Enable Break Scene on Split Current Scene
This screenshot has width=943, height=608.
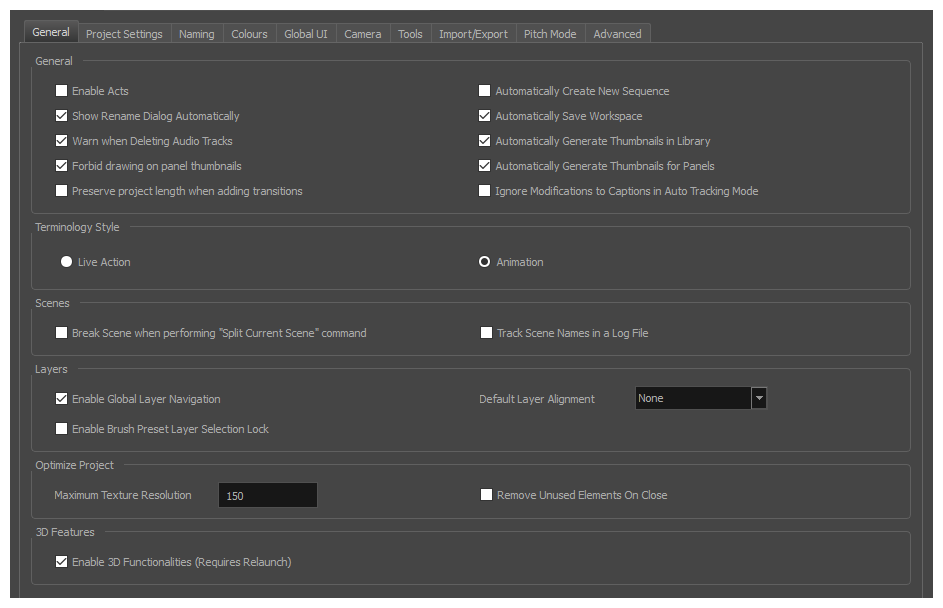click(x=61, y=333)
